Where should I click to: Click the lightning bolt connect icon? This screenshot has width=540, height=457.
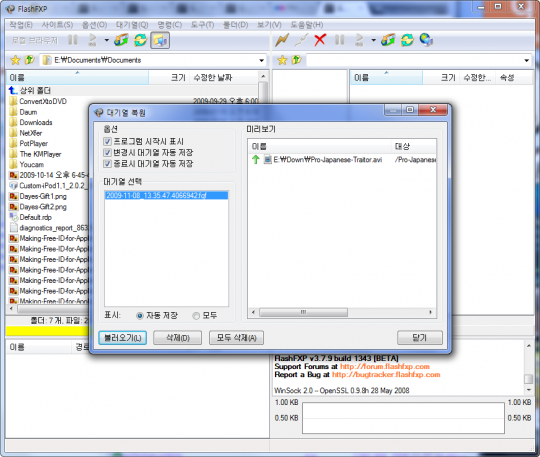pos(282,40)
